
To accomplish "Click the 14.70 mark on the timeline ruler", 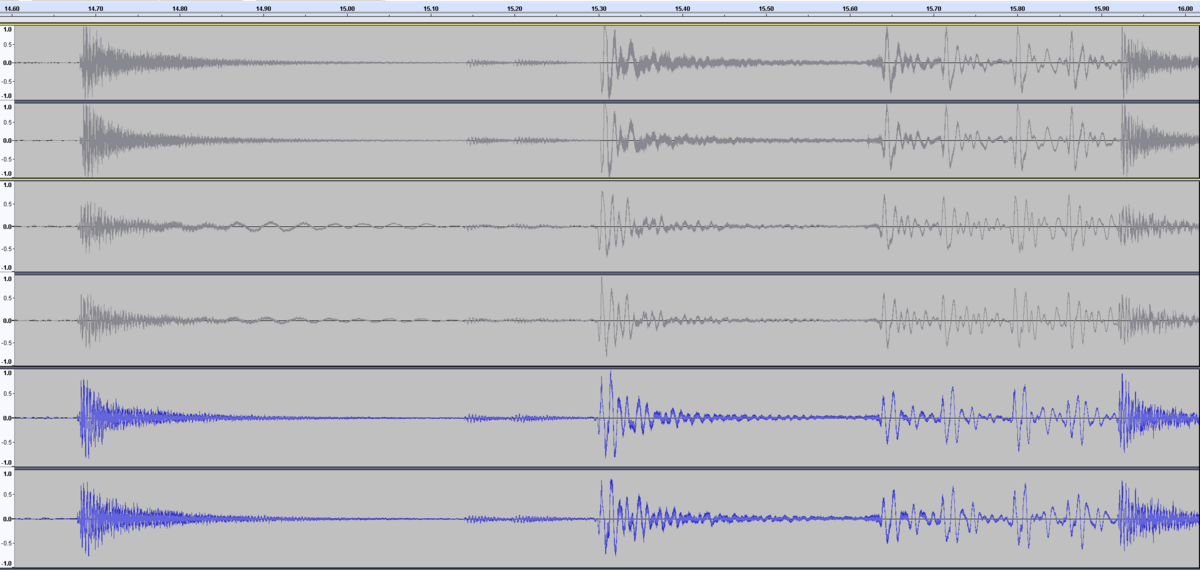I will coord(95,10).
